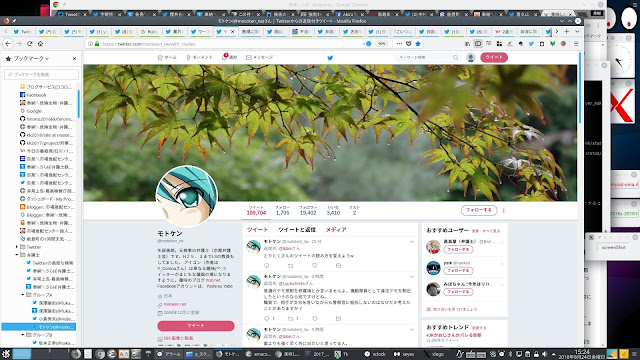
Task: Click フォローする button on profile
Action: (x=479, y=210)
